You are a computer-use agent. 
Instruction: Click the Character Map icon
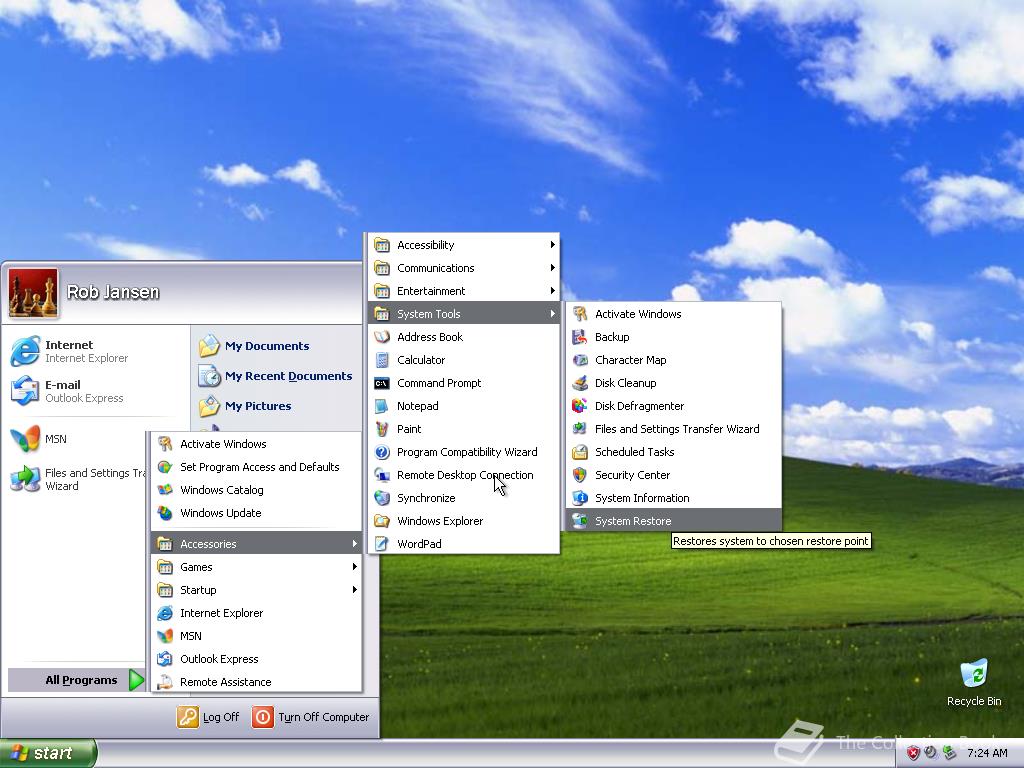point(579,360)
